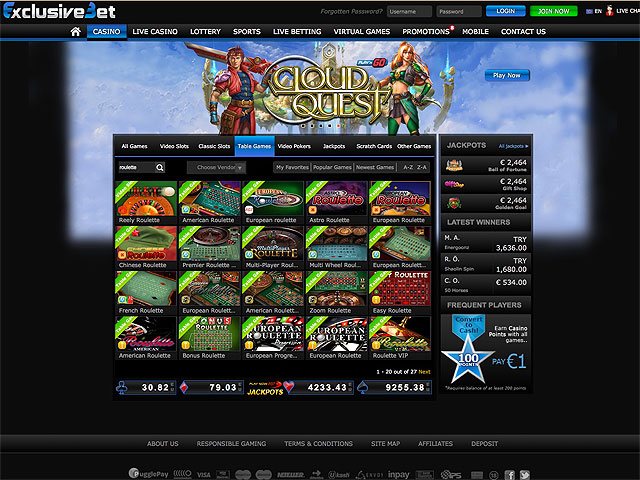640x480 pixels.
Task: Open the Responsible Gaming footer link
Action: pos(231,444)
